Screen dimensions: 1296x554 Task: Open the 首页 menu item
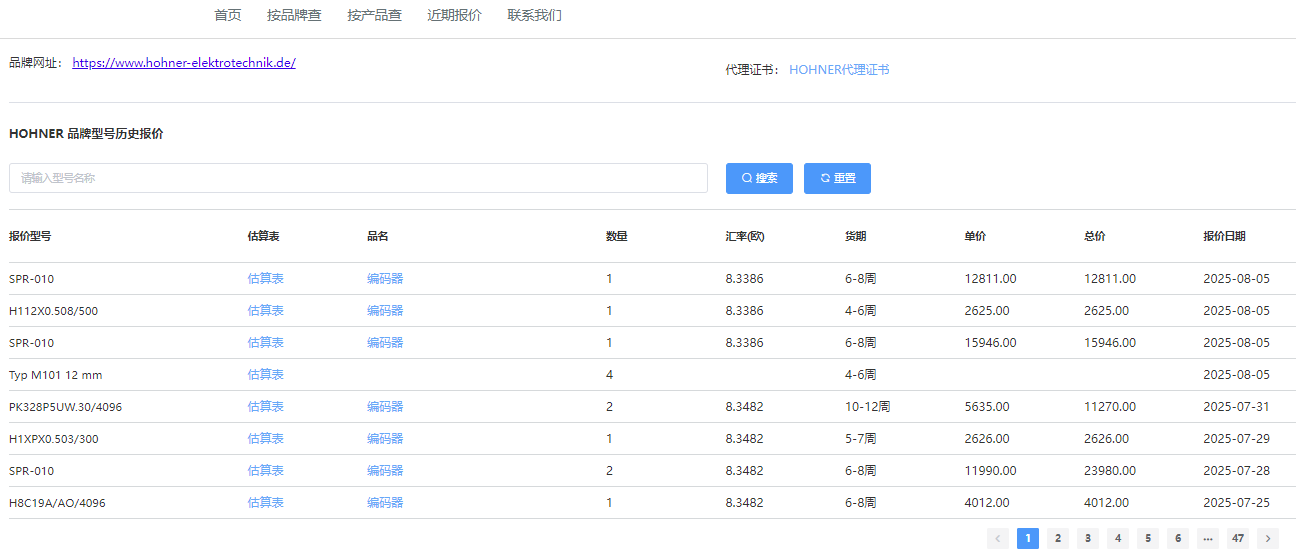point(228,15)
